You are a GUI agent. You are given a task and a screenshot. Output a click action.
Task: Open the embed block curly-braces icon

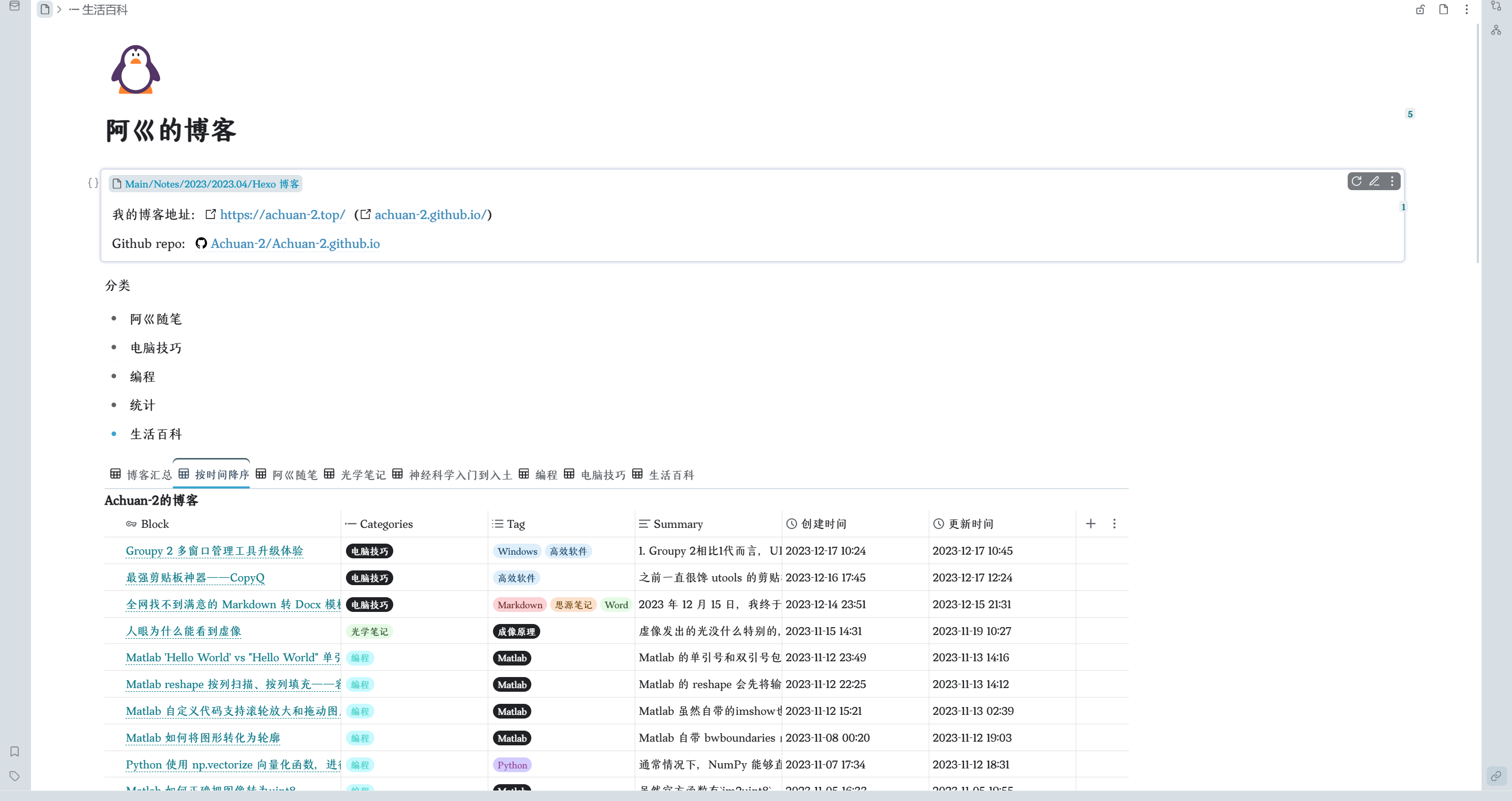(93, 183)
